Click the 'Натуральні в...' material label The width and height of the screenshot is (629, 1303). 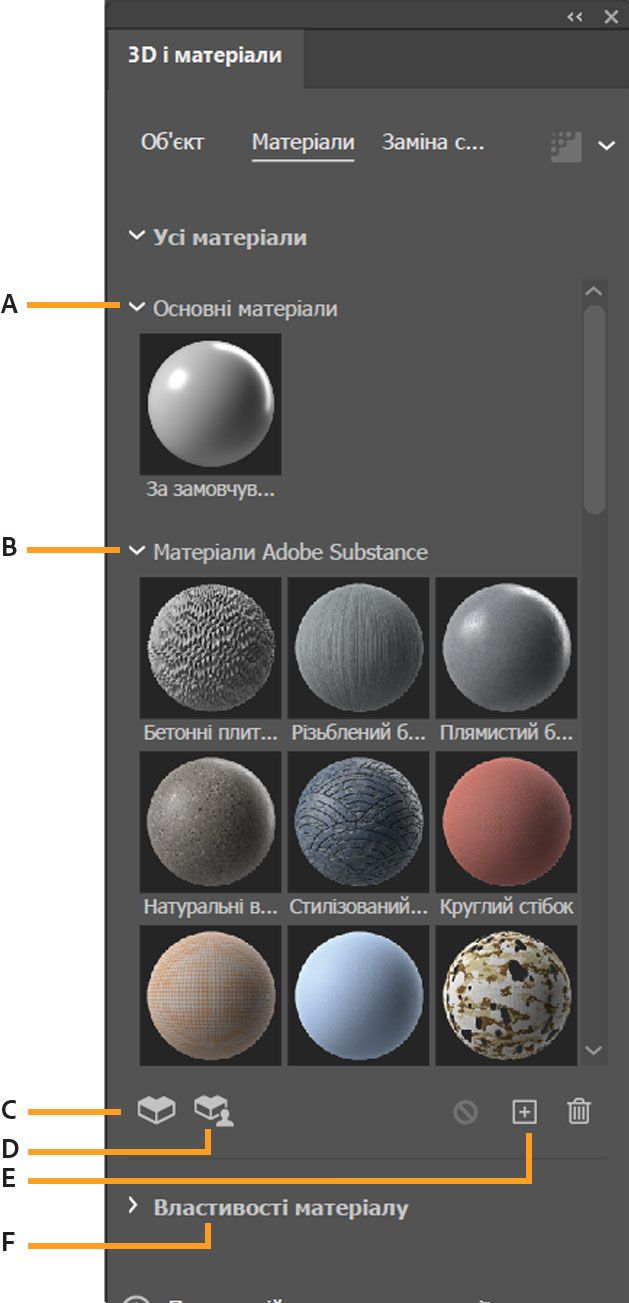pyautogui.click(x=211, y=907)
